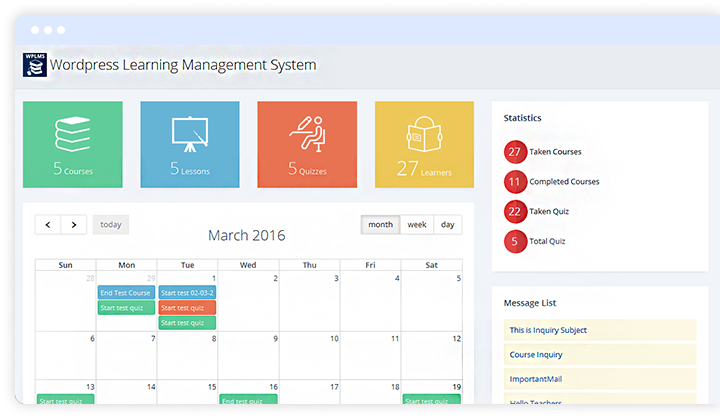Click the 'March 2016' calendar heading
Image resolution: width=720 pixels, height=419 pixels.
click(x=247, y=235)
